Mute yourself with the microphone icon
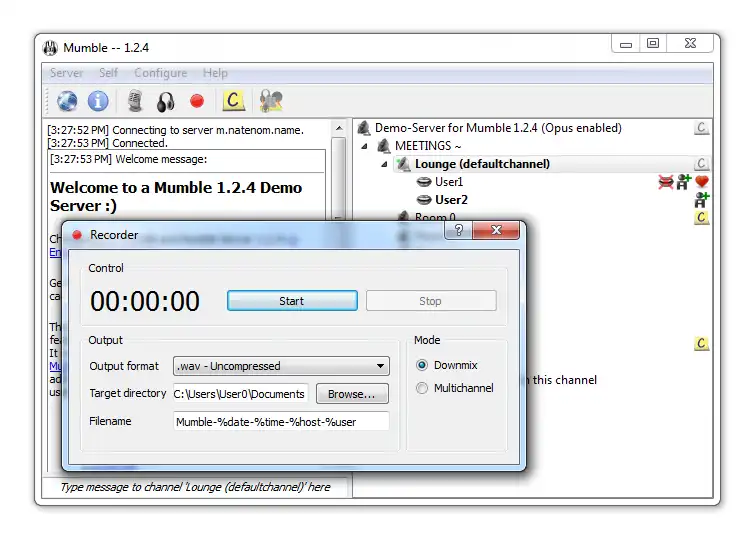The image size is (756, 540). pos(135,101)
